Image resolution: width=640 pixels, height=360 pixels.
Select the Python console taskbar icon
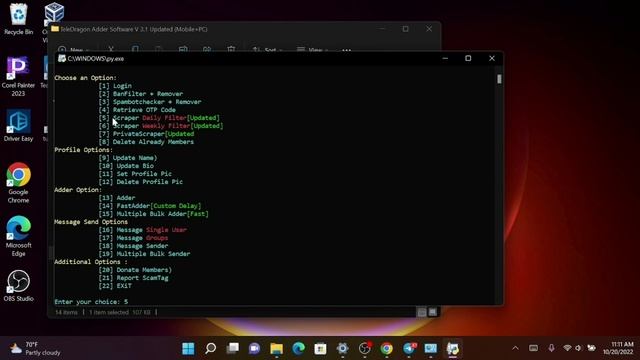(x=453, y=348)
